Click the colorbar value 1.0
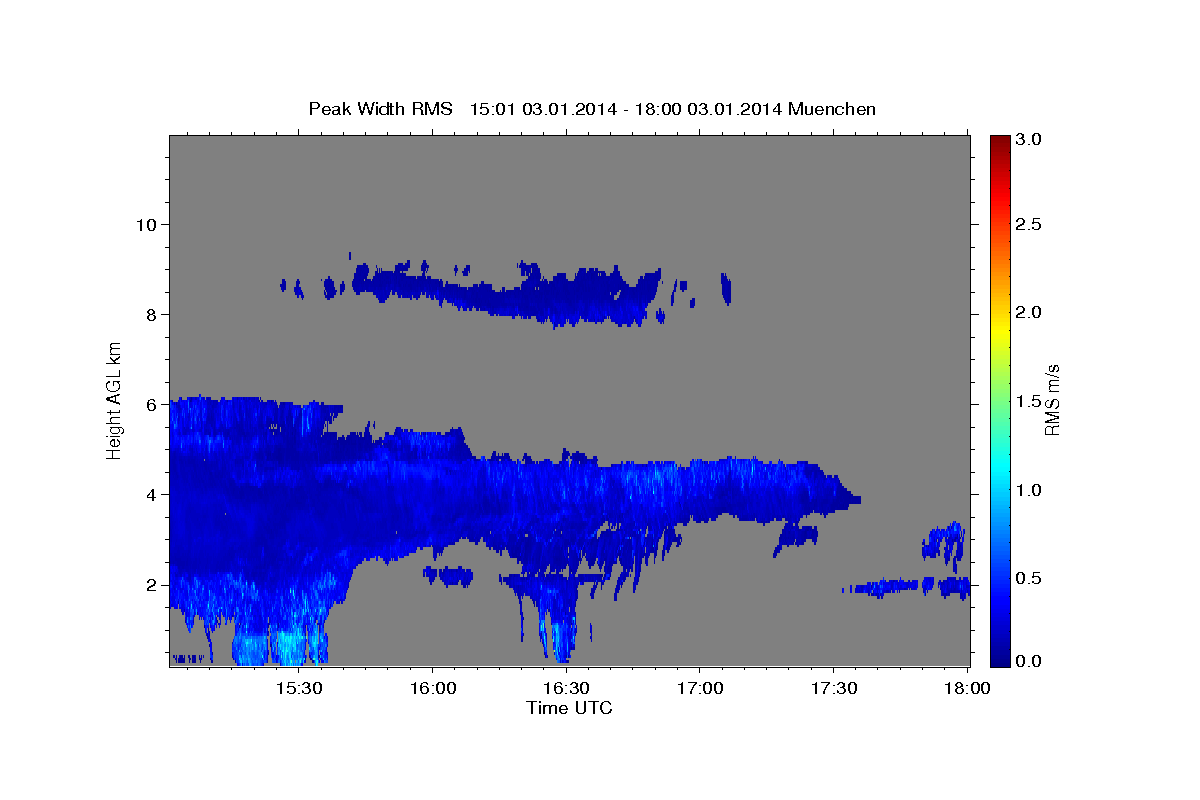The height and width of the screenshot is (800, 1200). (x=1029, y=490)
